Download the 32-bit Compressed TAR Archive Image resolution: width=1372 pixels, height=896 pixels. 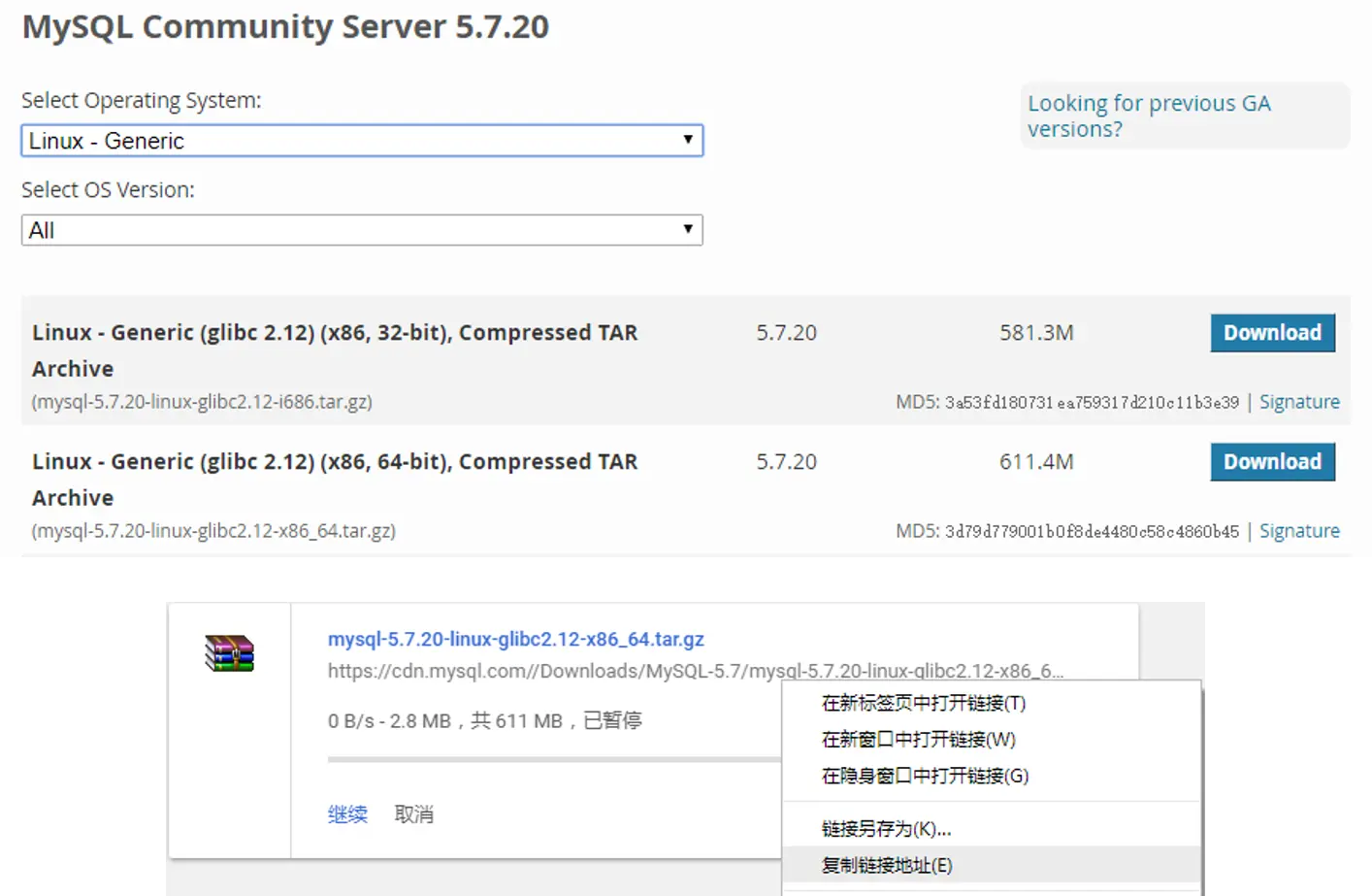click(1272, 333)
